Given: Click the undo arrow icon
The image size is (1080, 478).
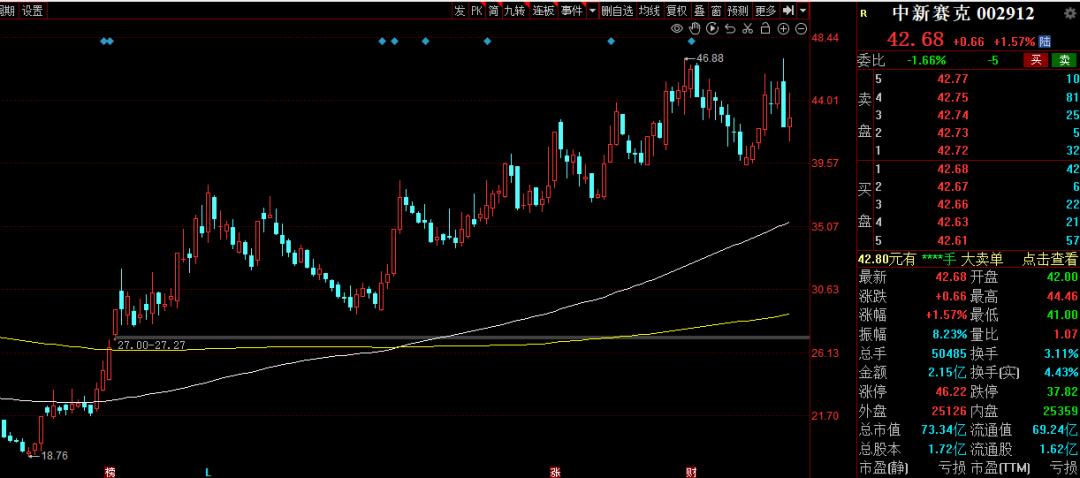Looking at the screenshot, I should (x=731, y=29).
